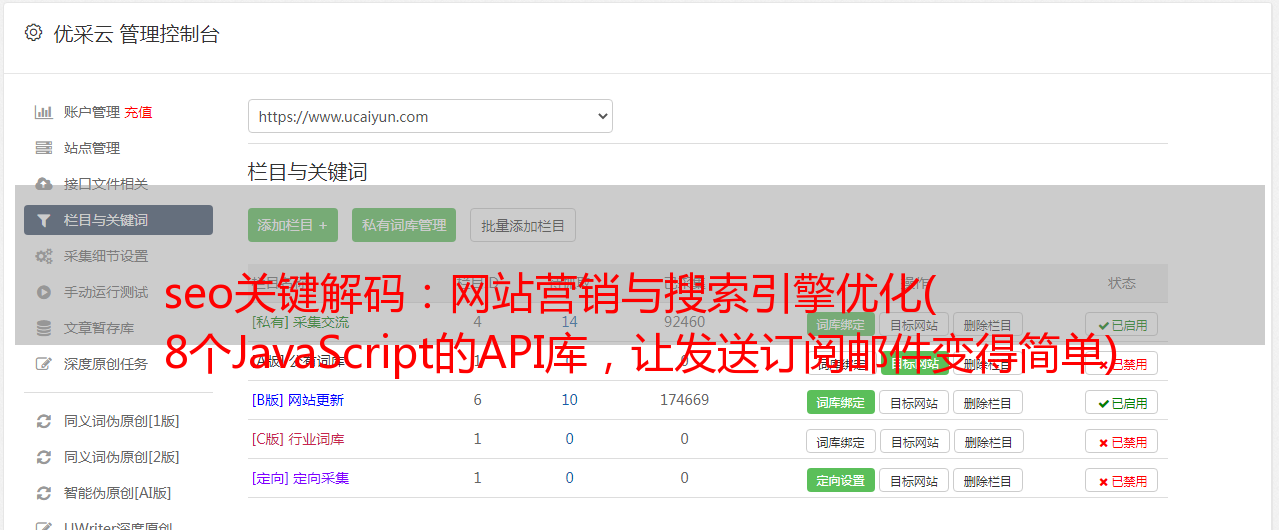
Task: Click 删除栏目 for 定向采集 row
Action: click(x=988, y=481)
